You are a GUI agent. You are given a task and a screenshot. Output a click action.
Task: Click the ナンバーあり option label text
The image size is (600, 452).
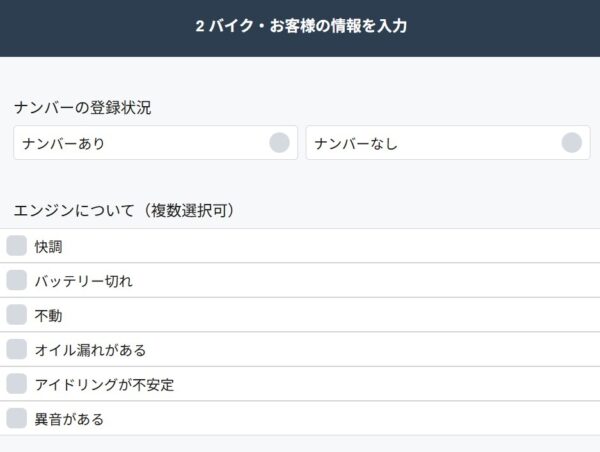click(64, 144)
